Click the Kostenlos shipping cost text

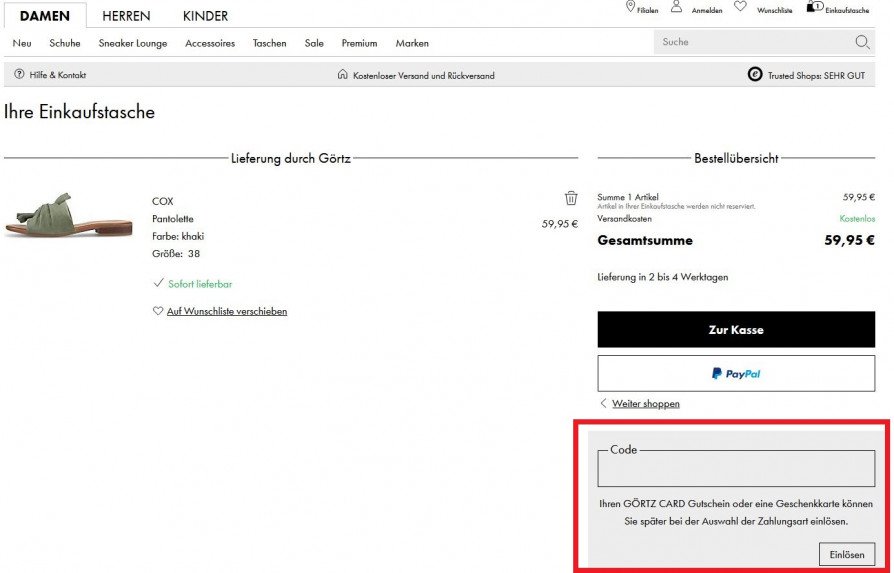point(857,218)
